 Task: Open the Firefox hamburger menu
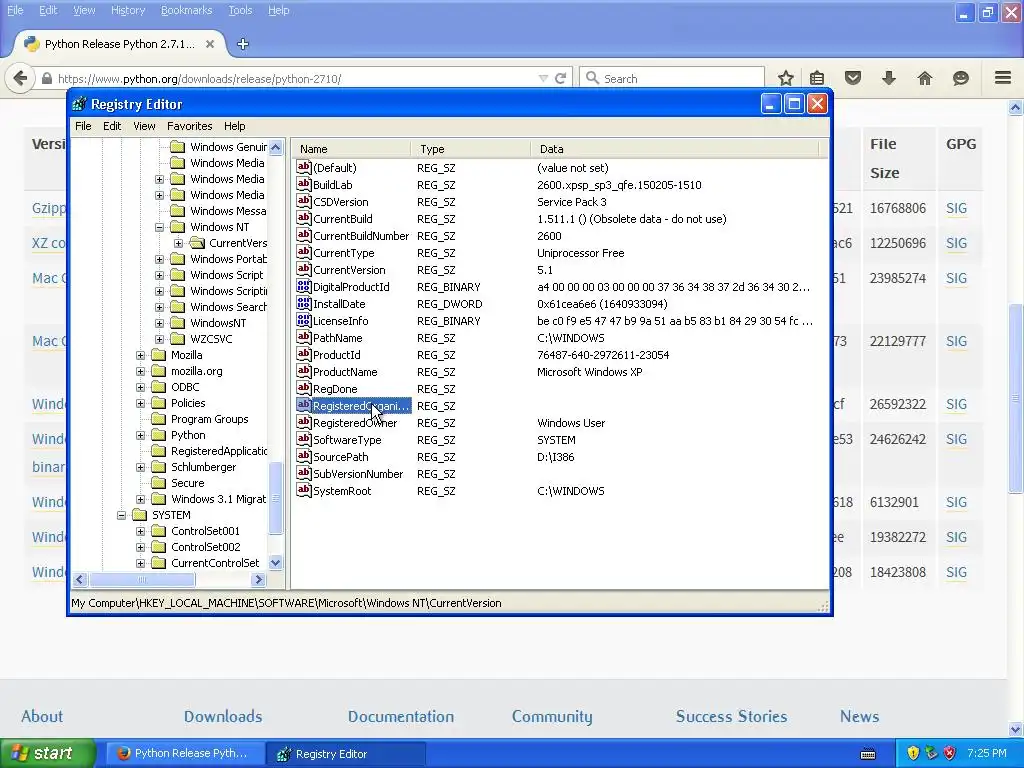(1003, 78)
